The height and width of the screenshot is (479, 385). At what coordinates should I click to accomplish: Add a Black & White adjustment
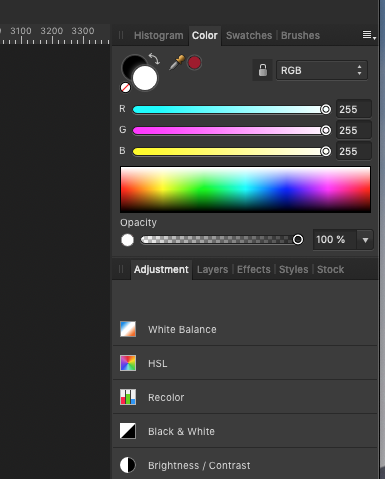(245, 431)
